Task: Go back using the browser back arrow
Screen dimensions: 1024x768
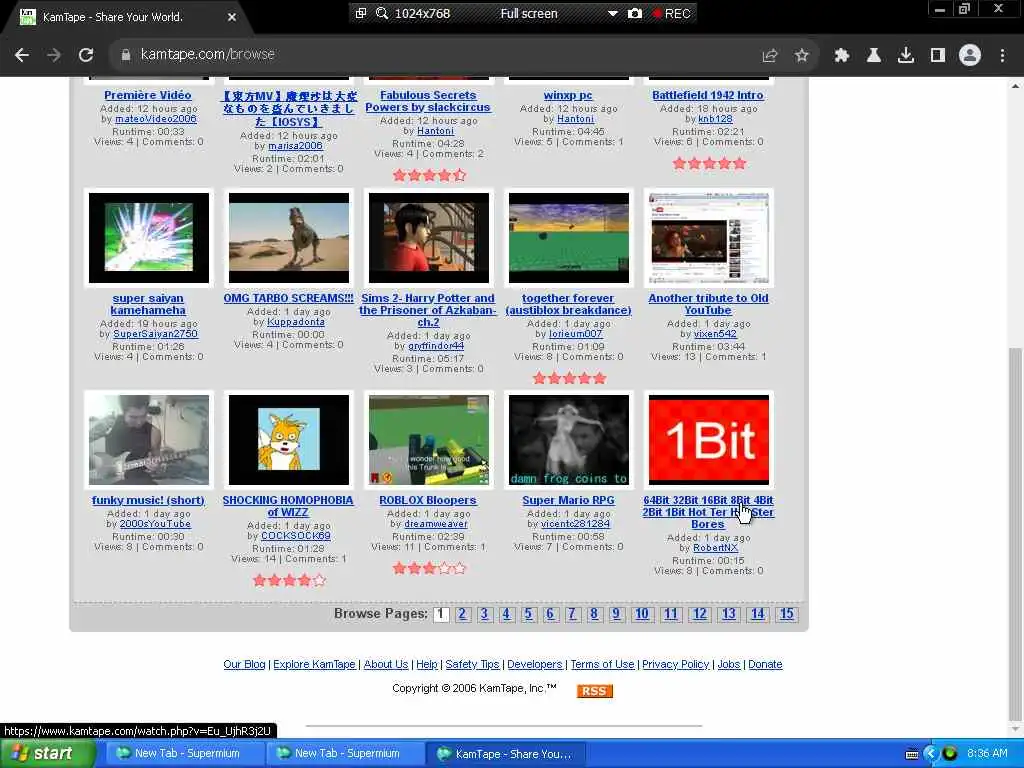Action: coord(22,55)
